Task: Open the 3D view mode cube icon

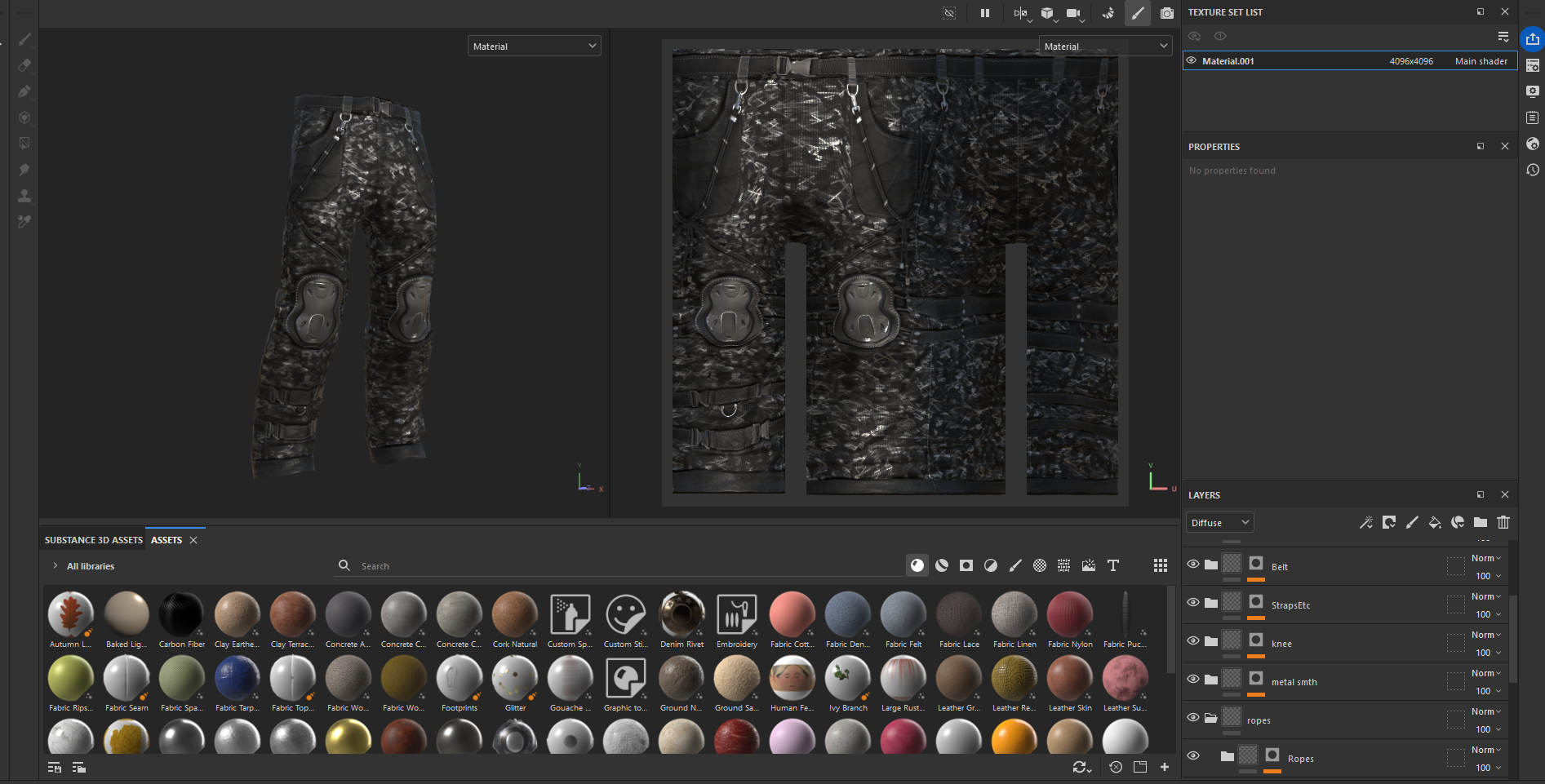Action: click(1047, 13)
